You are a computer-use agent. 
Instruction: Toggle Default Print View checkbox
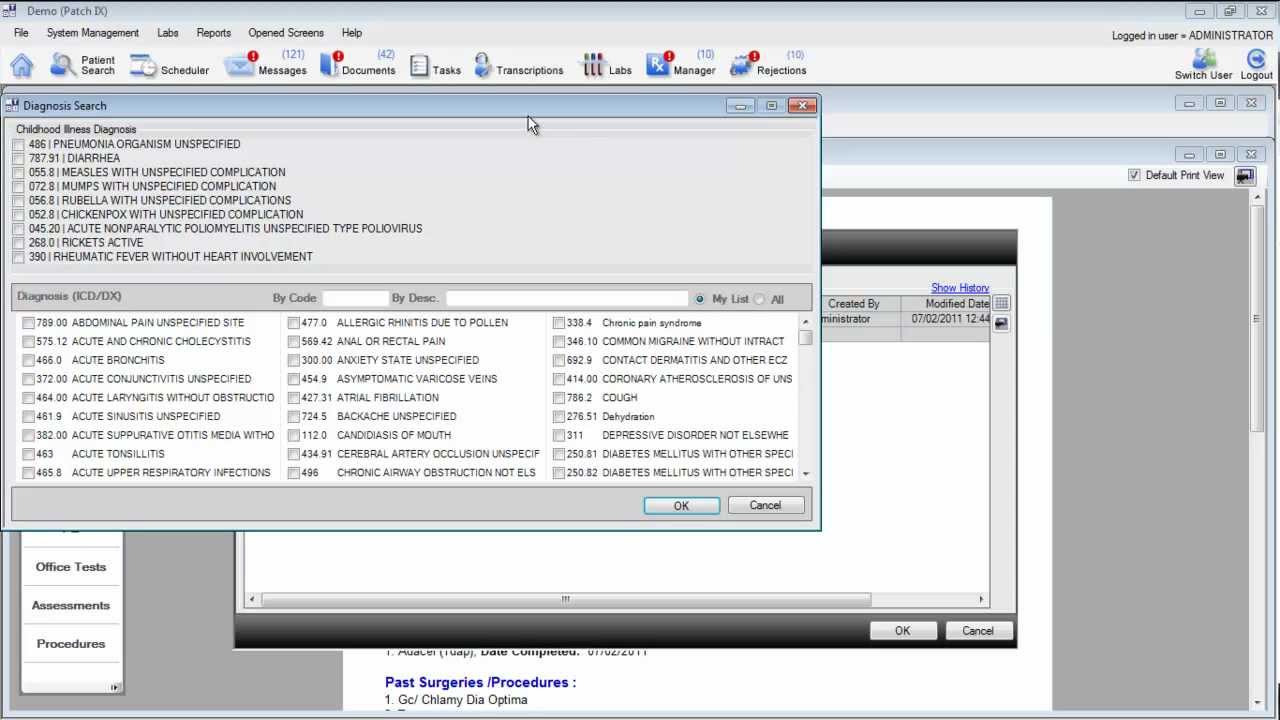[1134, 175]
